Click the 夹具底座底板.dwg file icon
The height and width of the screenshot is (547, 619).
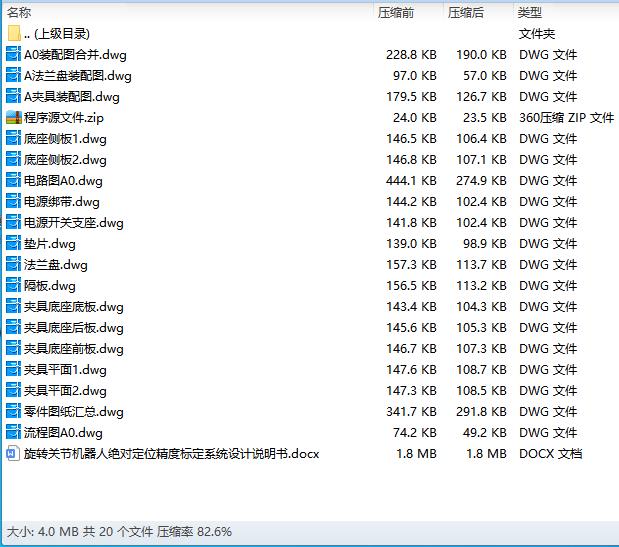[x=13, y=306]
